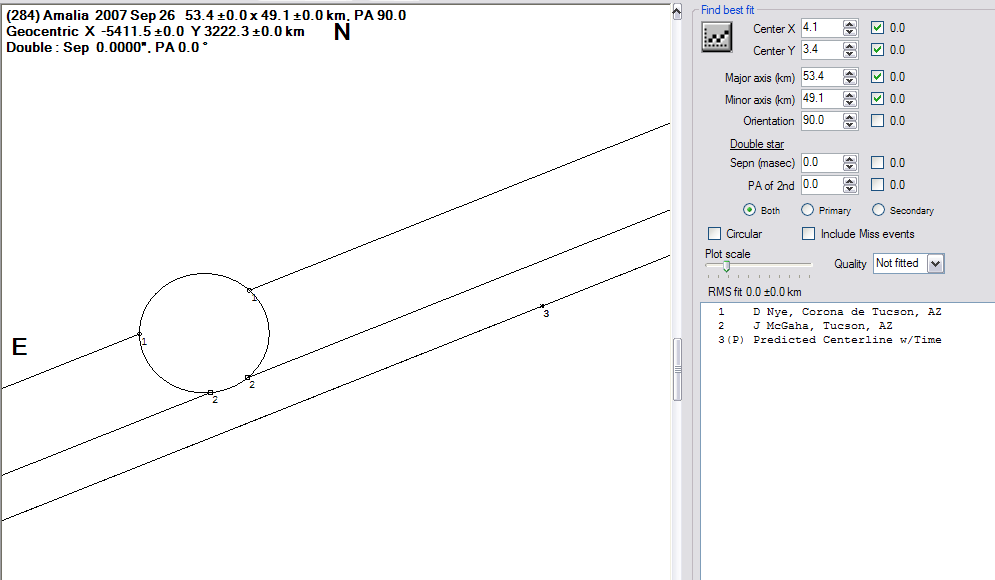Viewport: 995px width, 580px height.
Task: Decrease Center Y with its down spinner arrow
Action: pos(850,53)
